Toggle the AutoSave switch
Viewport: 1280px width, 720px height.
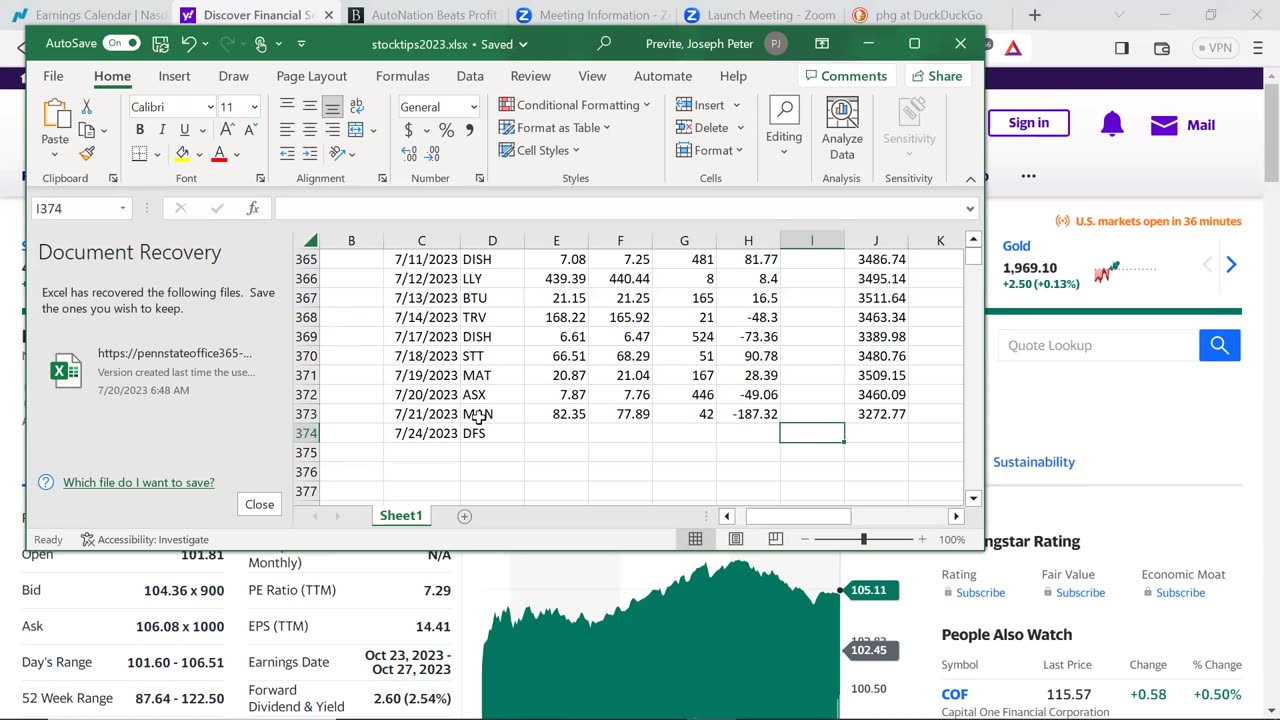(x=122, y=44)
